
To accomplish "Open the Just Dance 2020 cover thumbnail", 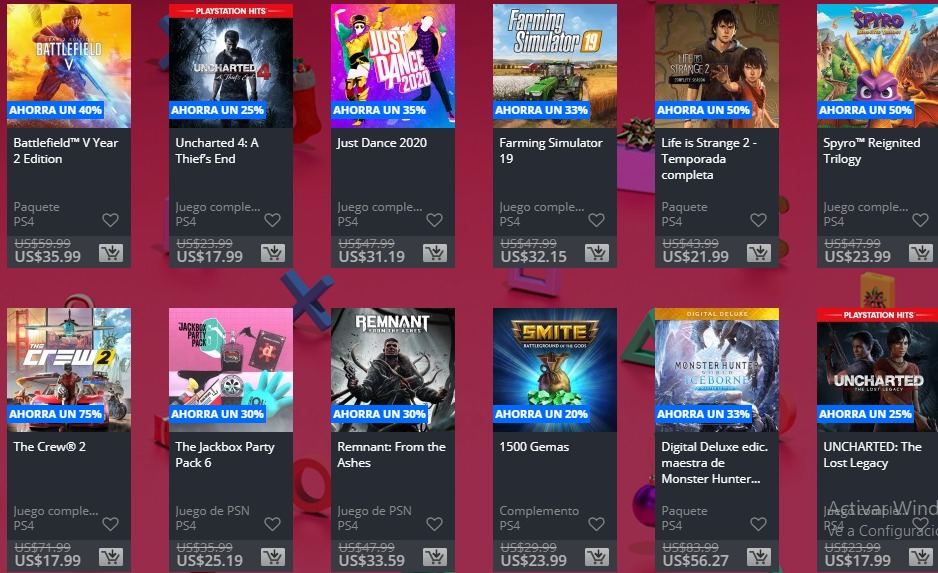I will tap(393, 66).
